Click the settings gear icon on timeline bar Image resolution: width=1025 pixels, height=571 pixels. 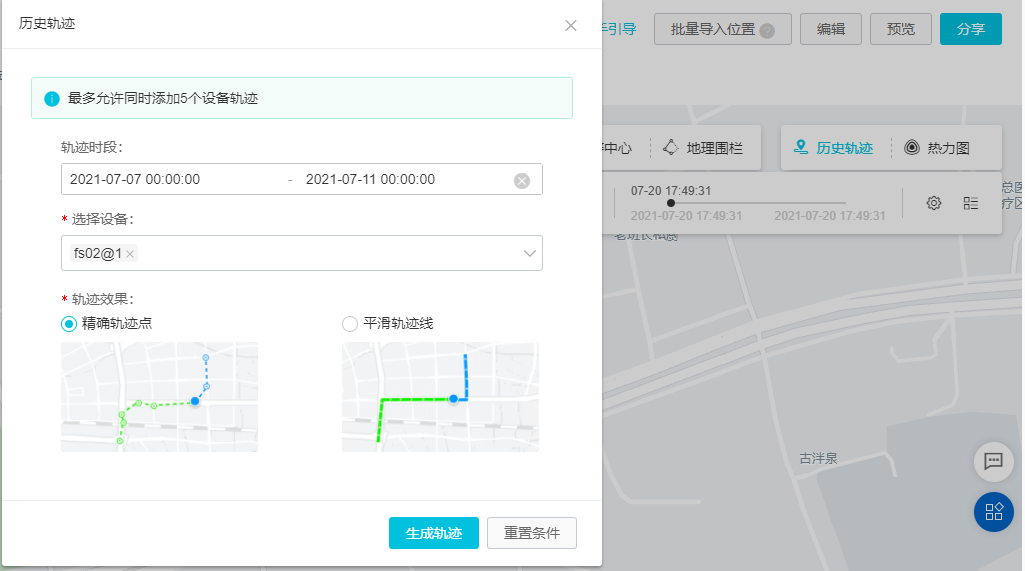(934, 203)
